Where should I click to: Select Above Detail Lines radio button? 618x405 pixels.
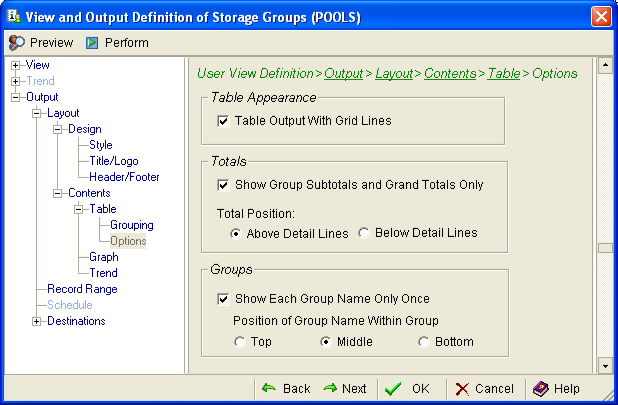point(236,234)
